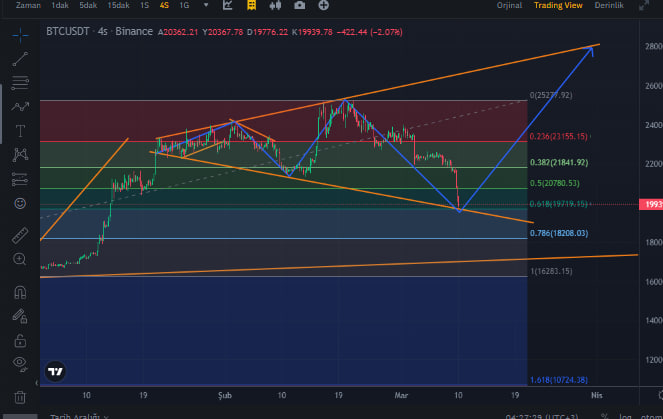The height and width of the screenshot is (419, 663).
Task: Open the Fibonacci and horizontal lines tool
Action: [x=20, y=82]
